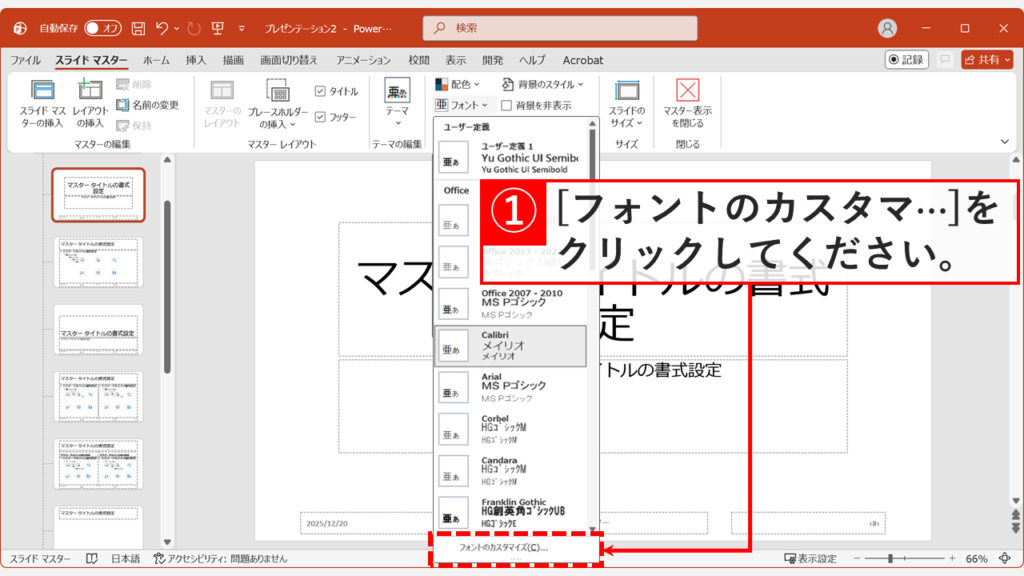This screenshot has width=1024, height=576.
Task: Enable 背景を非表示 to hide background graphics
Action: (507, 103)
